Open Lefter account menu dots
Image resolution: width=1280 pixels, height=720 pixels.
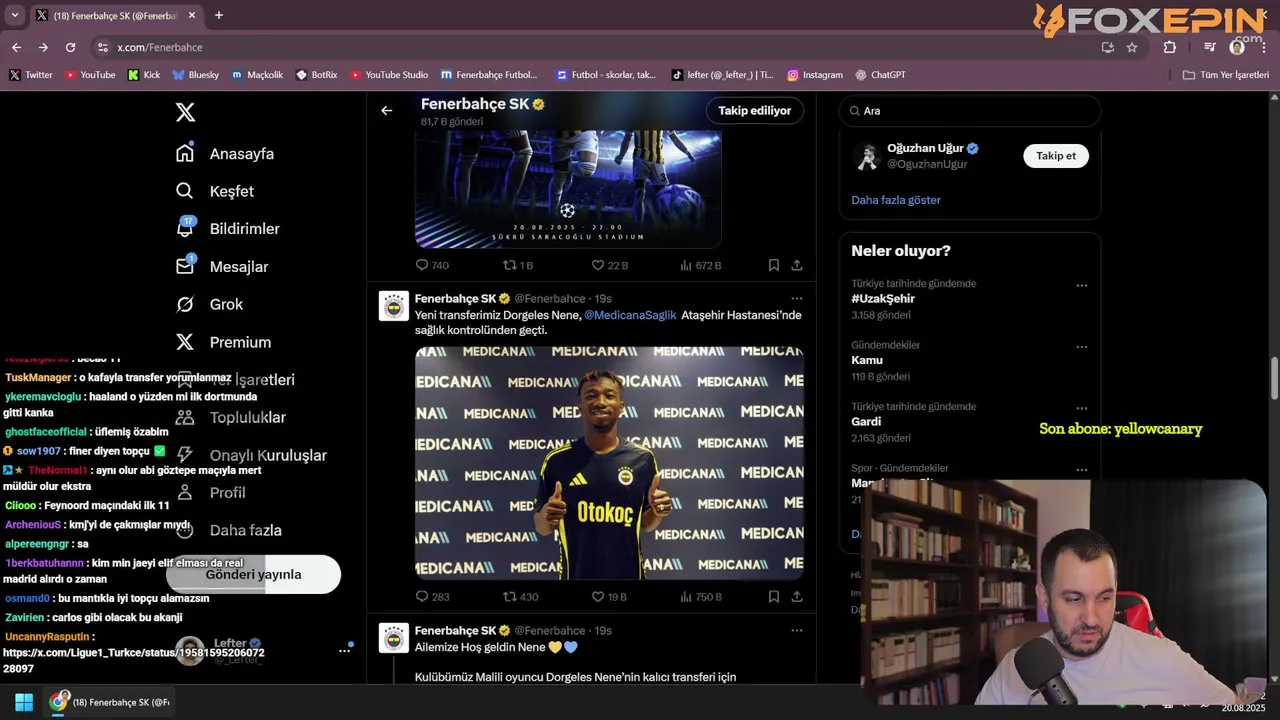344,651
